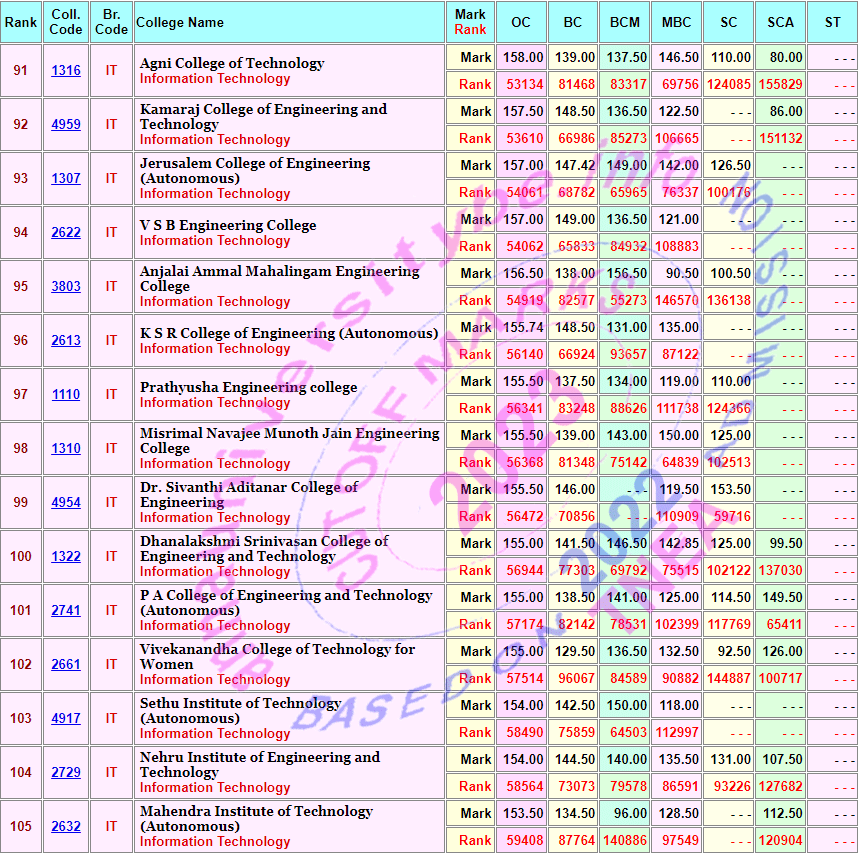Viewport: 858px width, 853px height.
Task: Open the 2622 code link
Action: [x=66, y=233]
